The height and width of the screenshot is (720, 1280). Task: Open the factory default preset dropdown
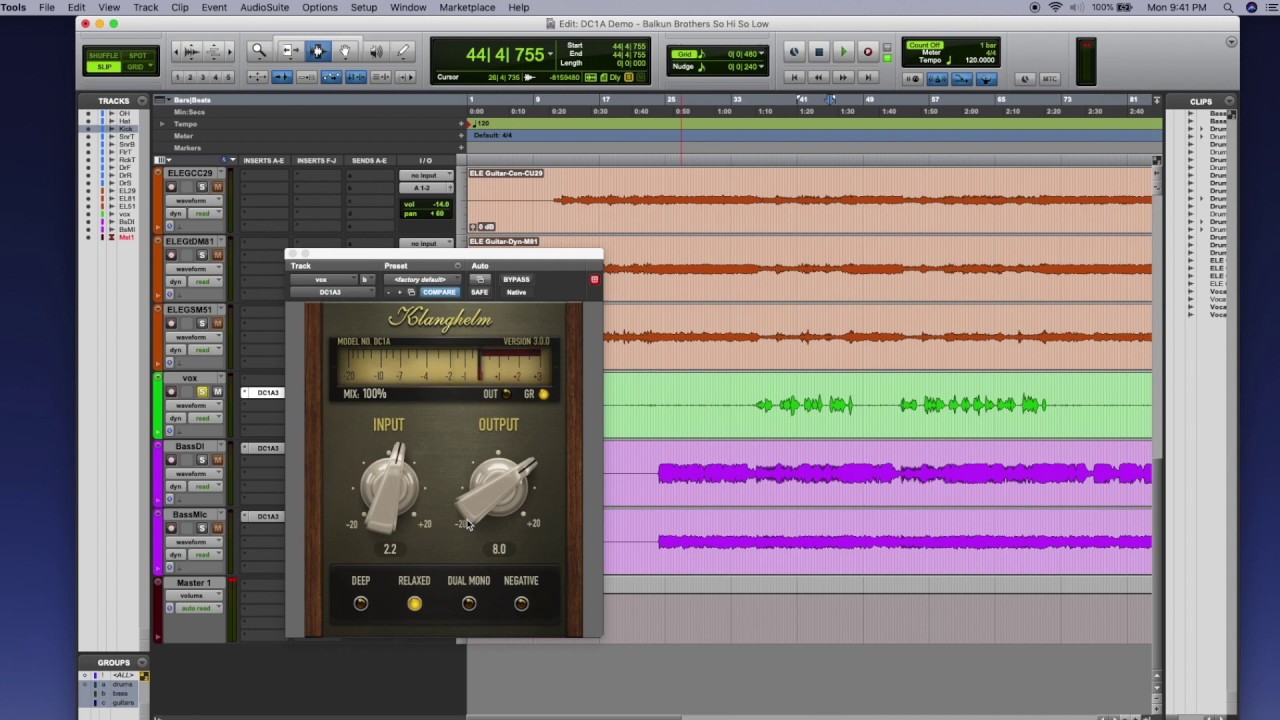[x=421, y=280]
